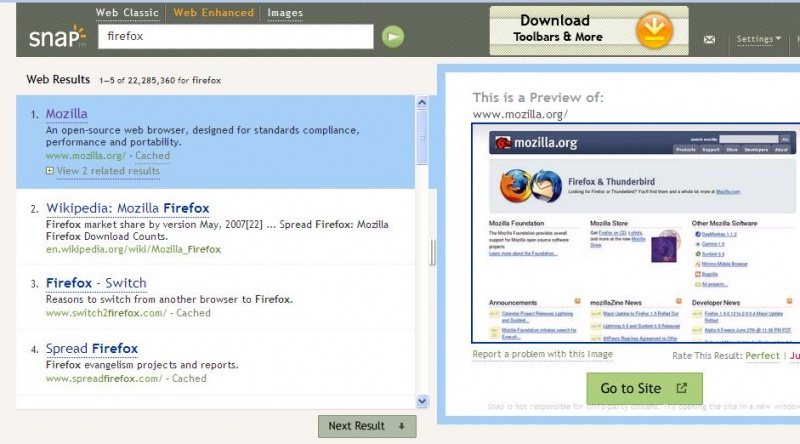800x444 pixels.
Task: Click the results list scrollbar thumb
Action: point(422,137)
